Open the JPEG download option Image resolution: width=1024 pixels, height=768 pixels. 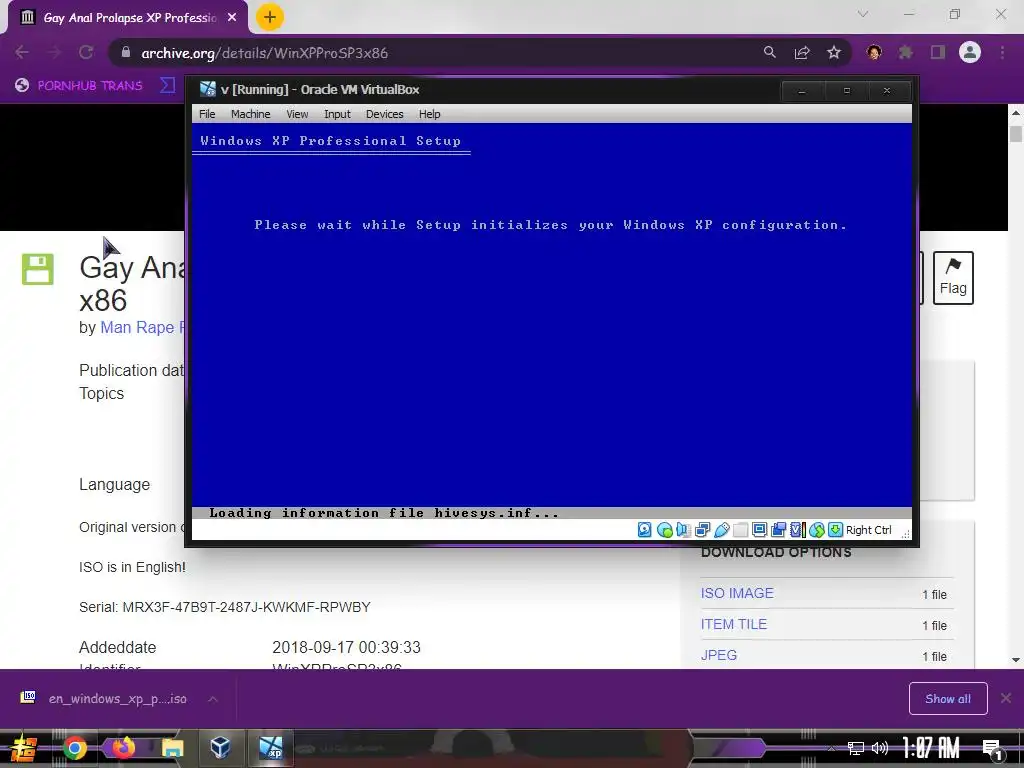[x=719, y=655]
